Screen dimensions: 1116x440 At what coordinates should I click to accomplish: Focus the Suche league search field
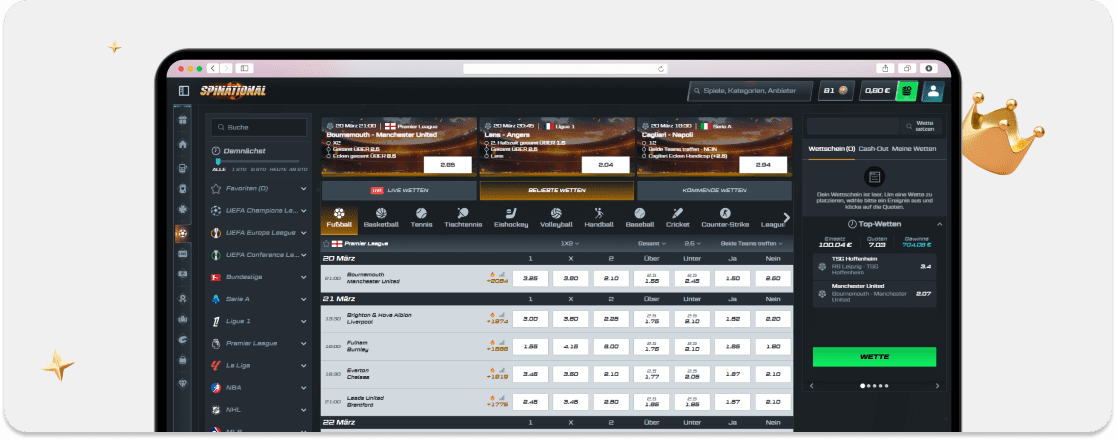point(259,127)
